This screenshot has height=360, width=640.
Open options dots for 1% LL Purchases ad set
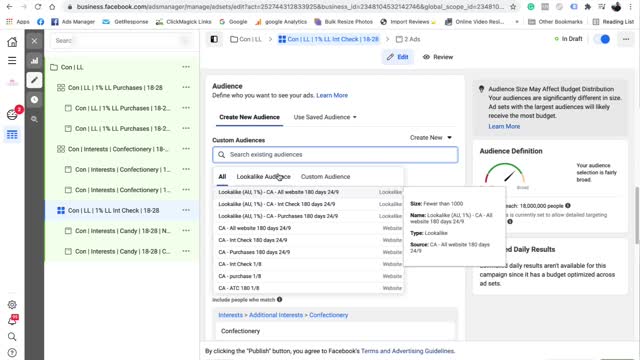[x=186, y=87]
